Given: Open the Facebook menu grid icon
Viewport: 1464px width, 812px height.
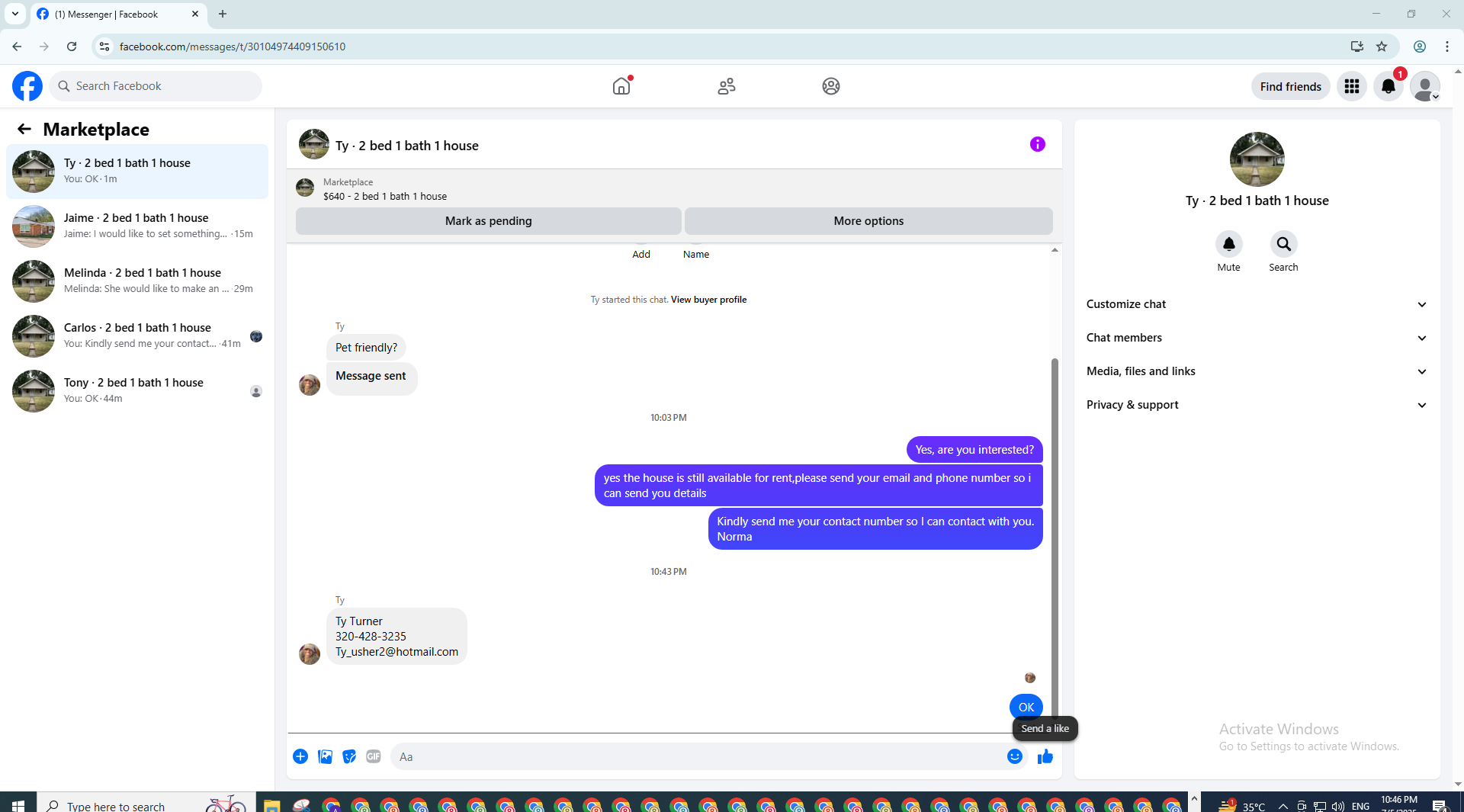Looking at the screenshot, I should click(1352, 86).
